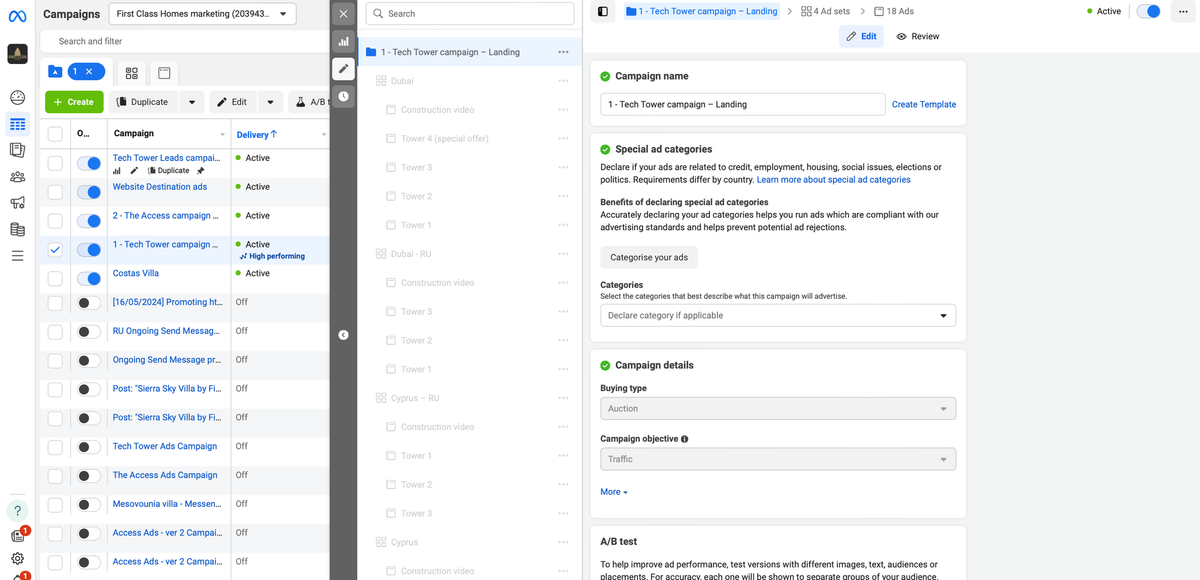Click the First Class business profile thumbnail
The width and height of the screenshot is (1200, 580).
pos(17,54)
